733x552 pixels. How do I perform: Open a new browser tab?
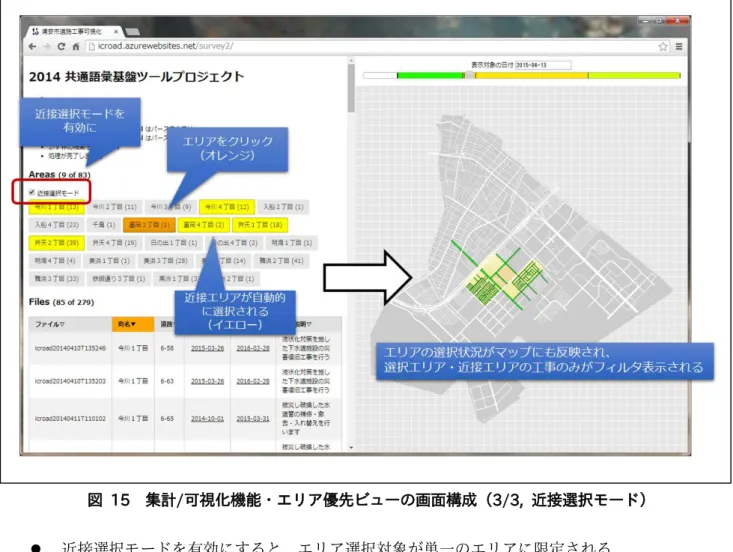(x=132, y=32)
